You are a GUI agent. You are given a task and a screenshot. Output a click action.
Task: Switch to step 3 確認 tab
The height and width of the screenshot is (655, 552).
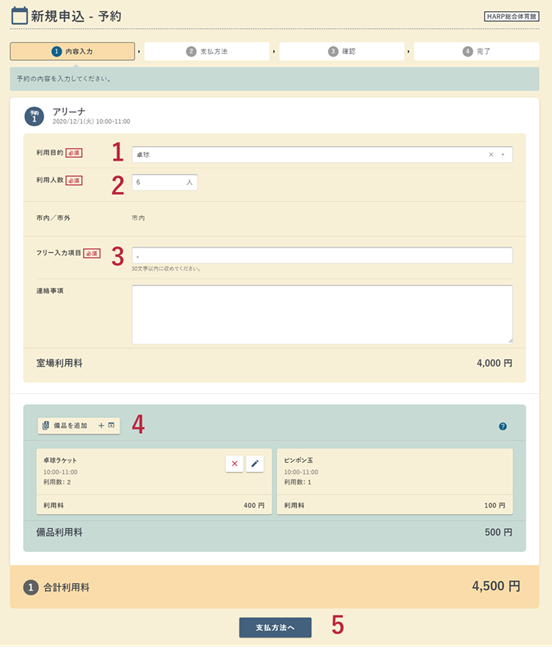(342, 51)
